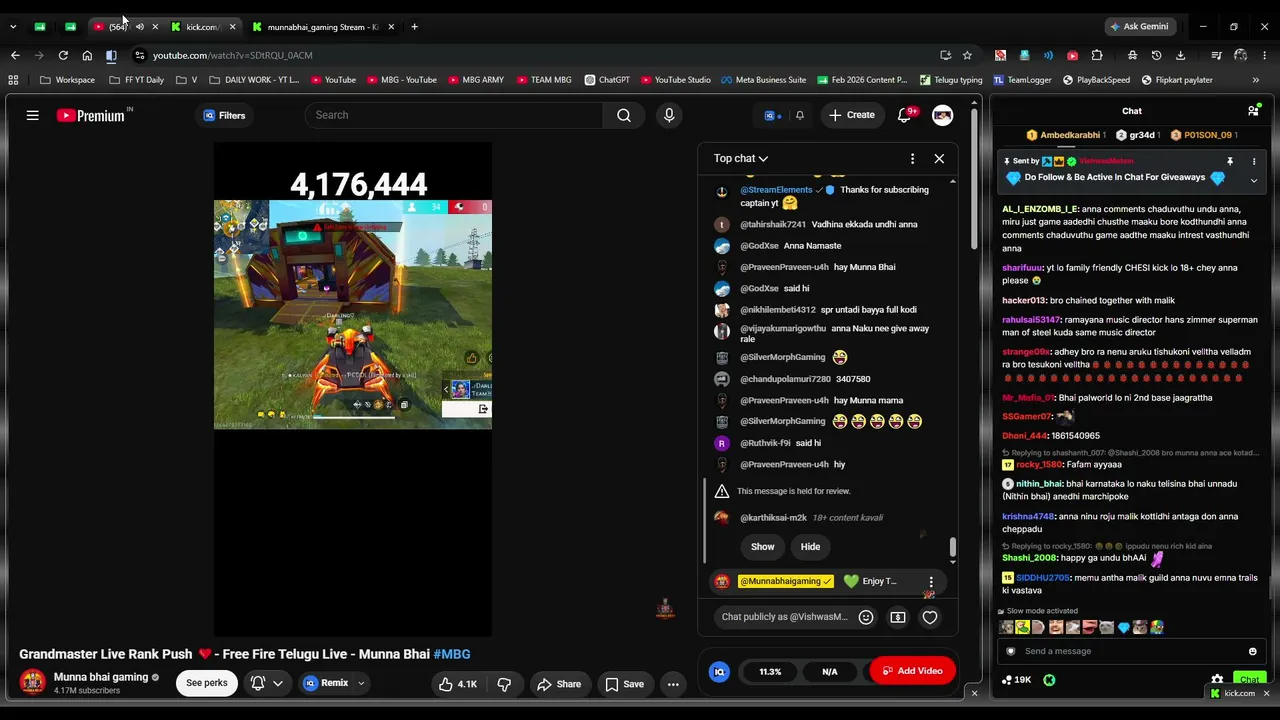This screenshot has height=720, width=1280.
Task: Click the browser address bar URL
Action: (x=232, y=55)
